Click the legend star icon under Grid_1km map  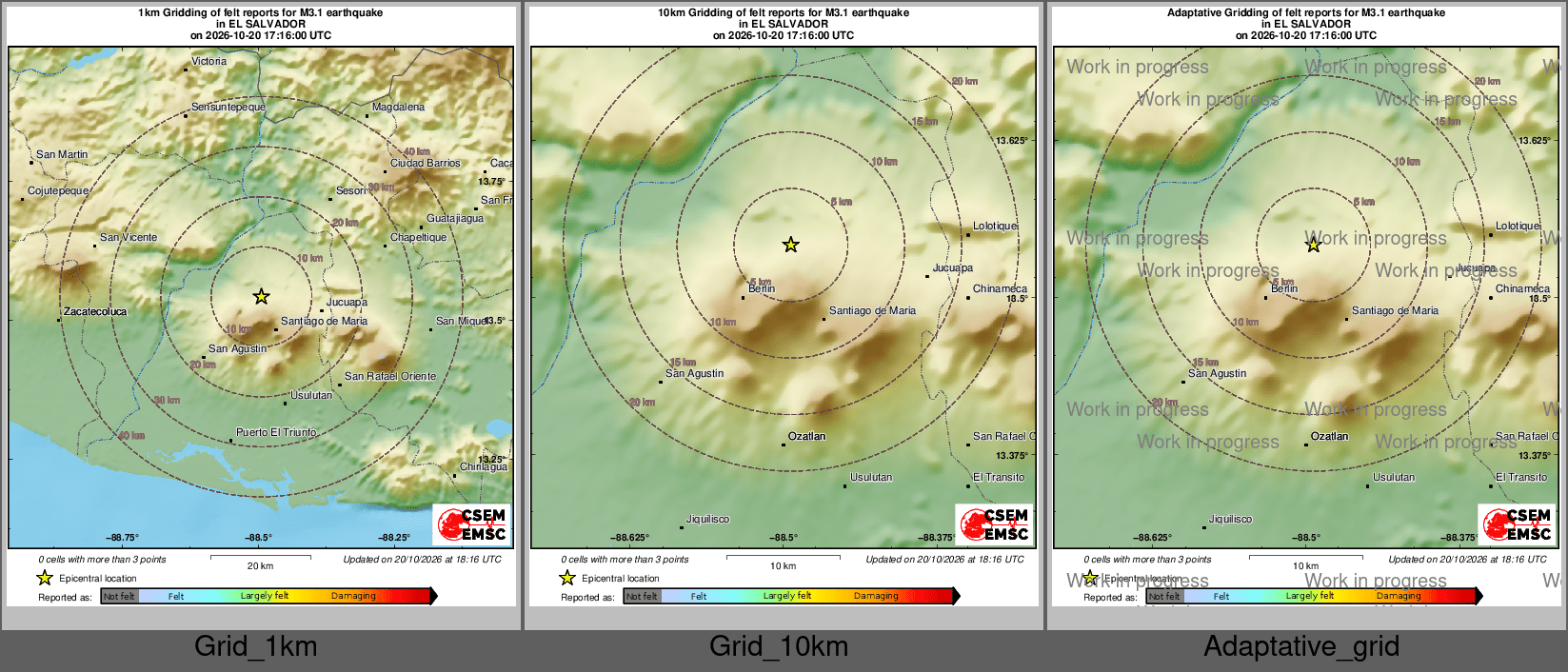coord(45,578)
